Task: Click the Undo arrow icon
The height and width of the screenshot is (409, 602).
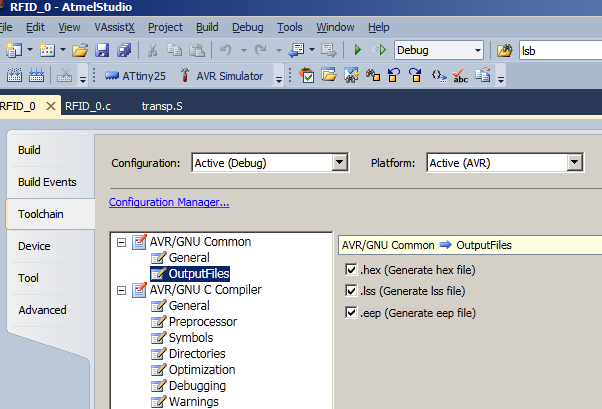Action: pyautogui.click(x=226, y=50)
